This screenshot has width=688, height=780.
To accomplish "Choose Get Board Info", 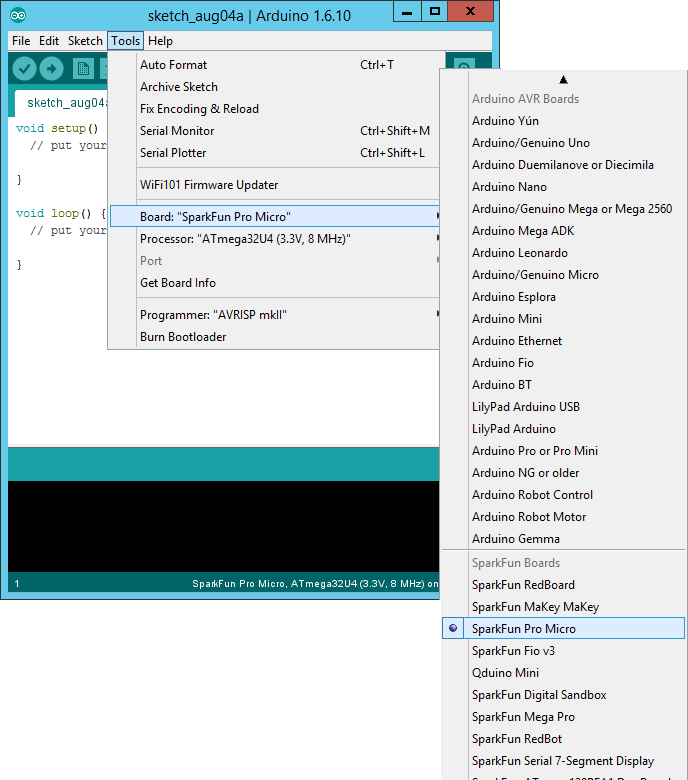I will [275, 283].
